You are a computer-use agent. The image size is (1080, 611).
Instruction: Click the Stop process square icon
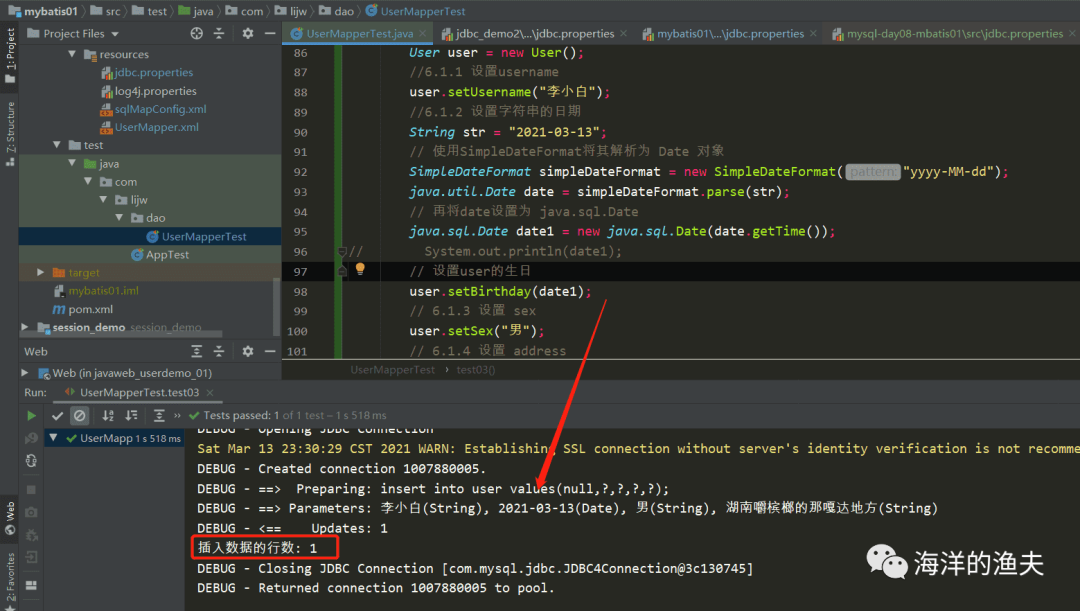[31, 489]
